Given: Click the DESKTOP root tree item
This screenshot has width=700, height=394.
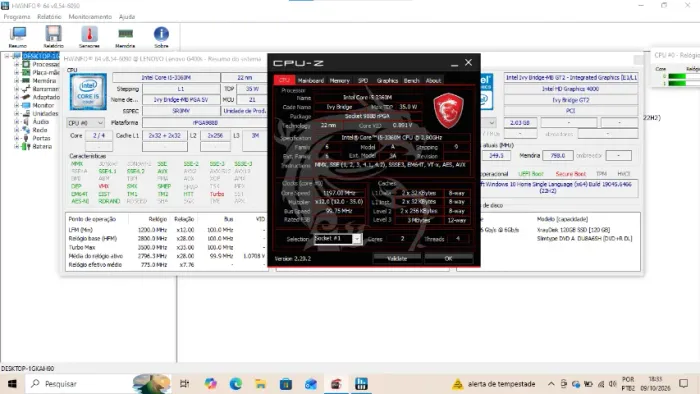Looking at the screenshot, I should 41,56.
